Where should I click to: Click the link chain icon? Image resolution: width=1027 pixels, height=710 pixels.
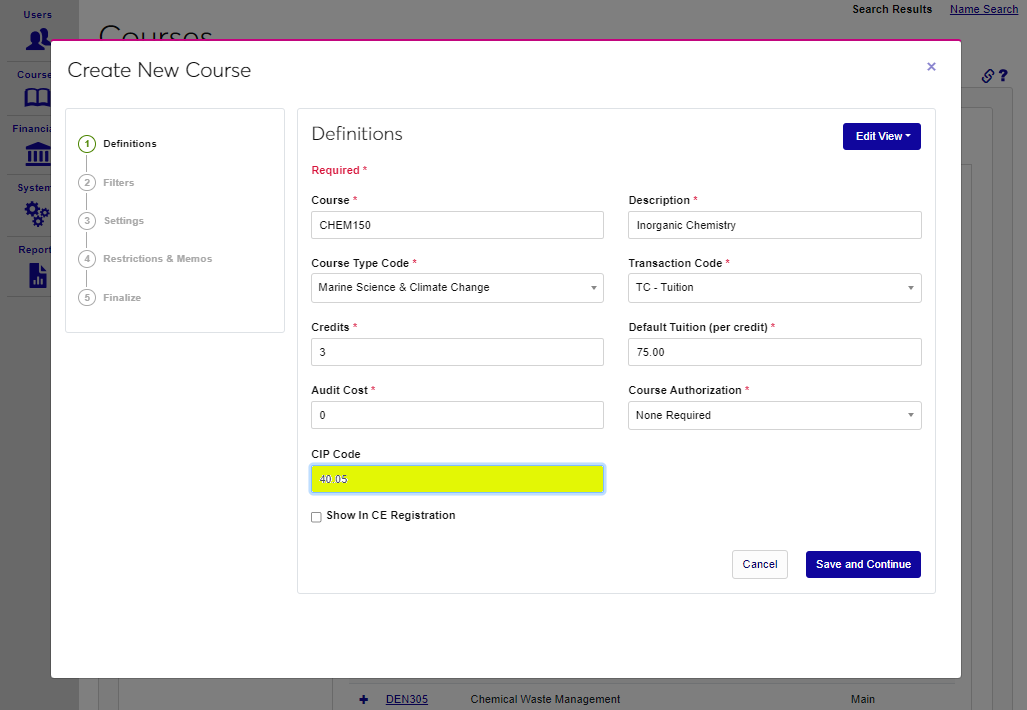pyautogui.click(x=987, y=76)
